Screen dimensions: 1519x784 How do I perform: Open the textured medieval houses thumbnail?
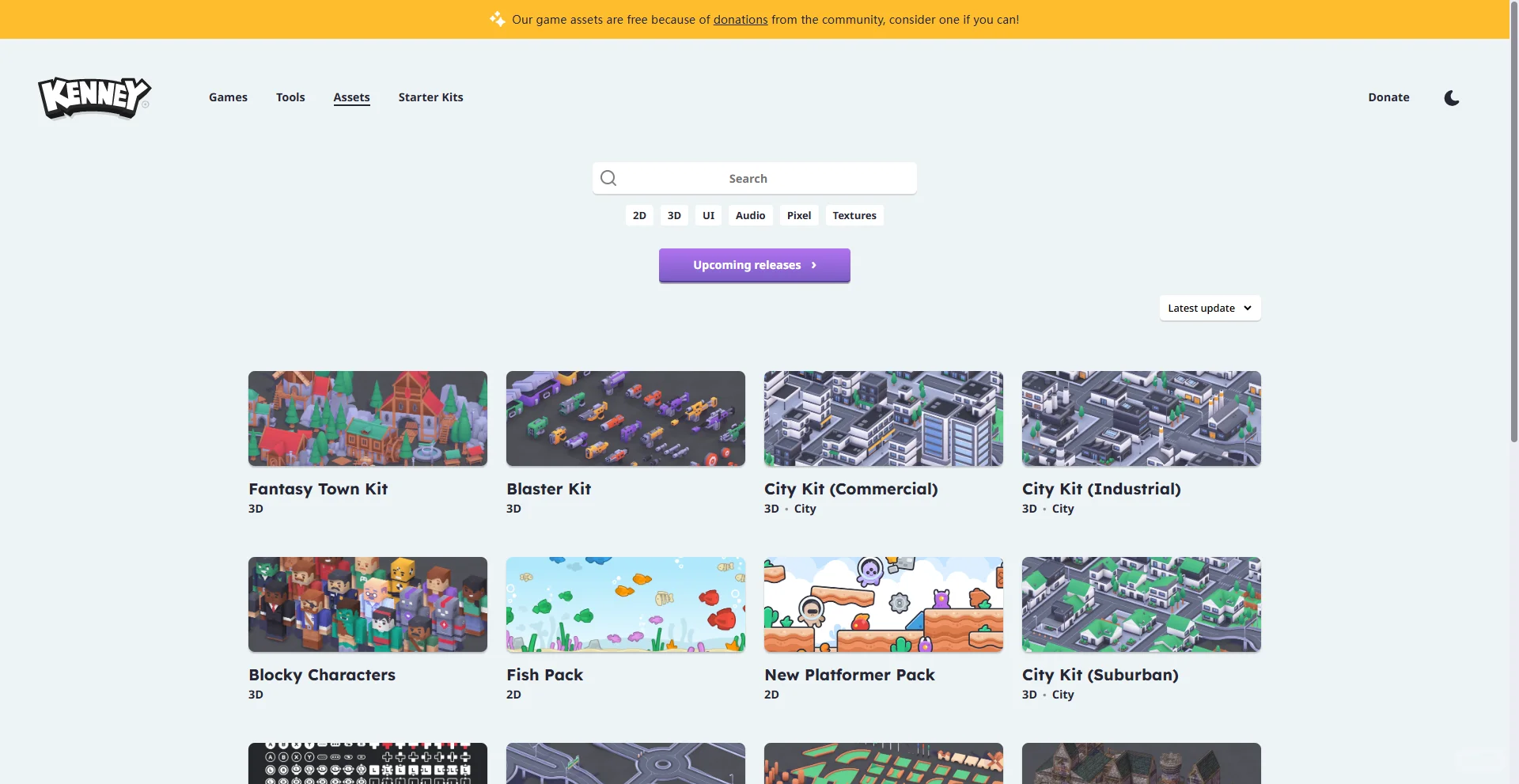1142,763
